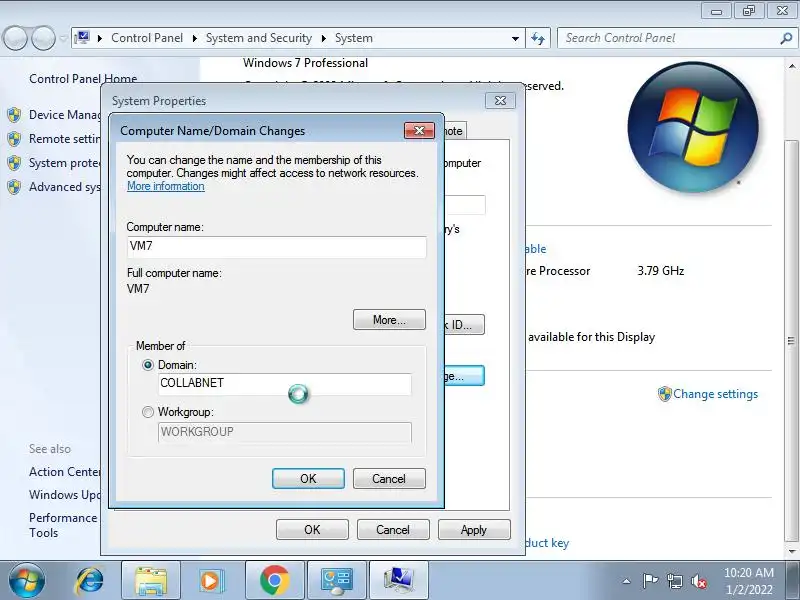Click the scrollbar down arrow

click(791, 551)
